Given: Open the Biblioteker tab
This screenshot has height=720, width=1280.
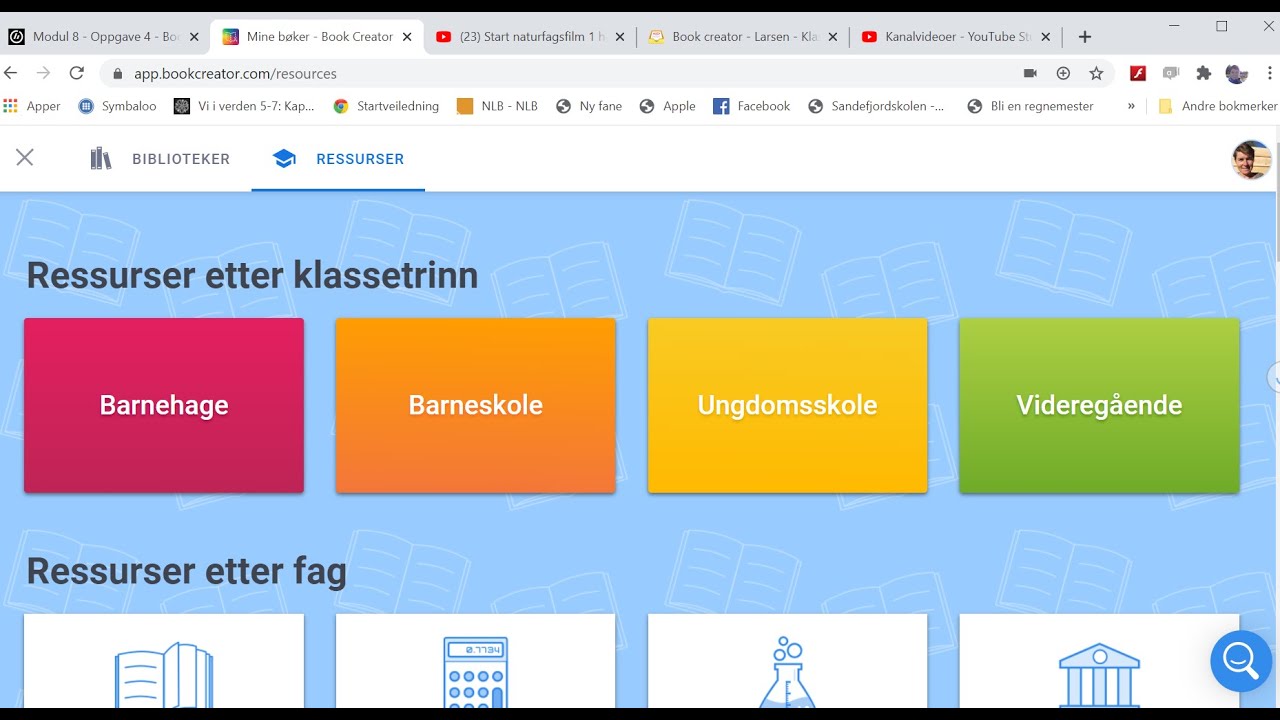Looking at the screenshot, I should [x=160, y=159].
